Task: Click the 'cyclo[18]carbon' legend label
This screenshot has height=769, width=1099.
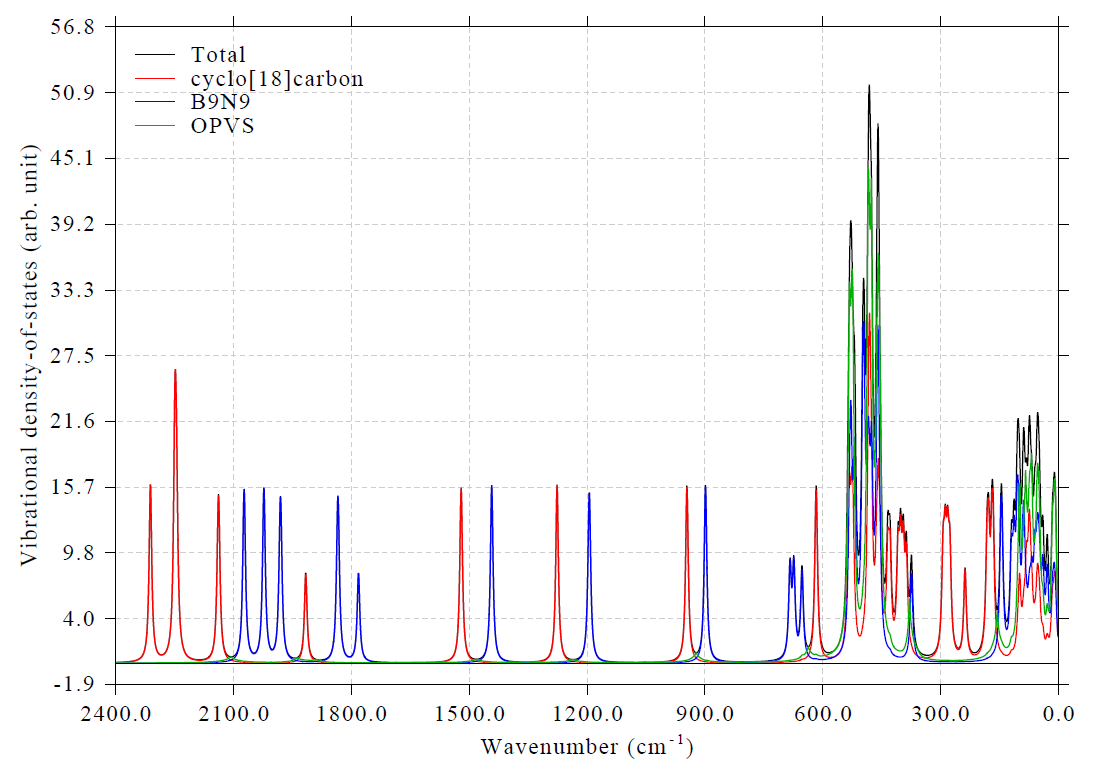Action: point(277,79)
